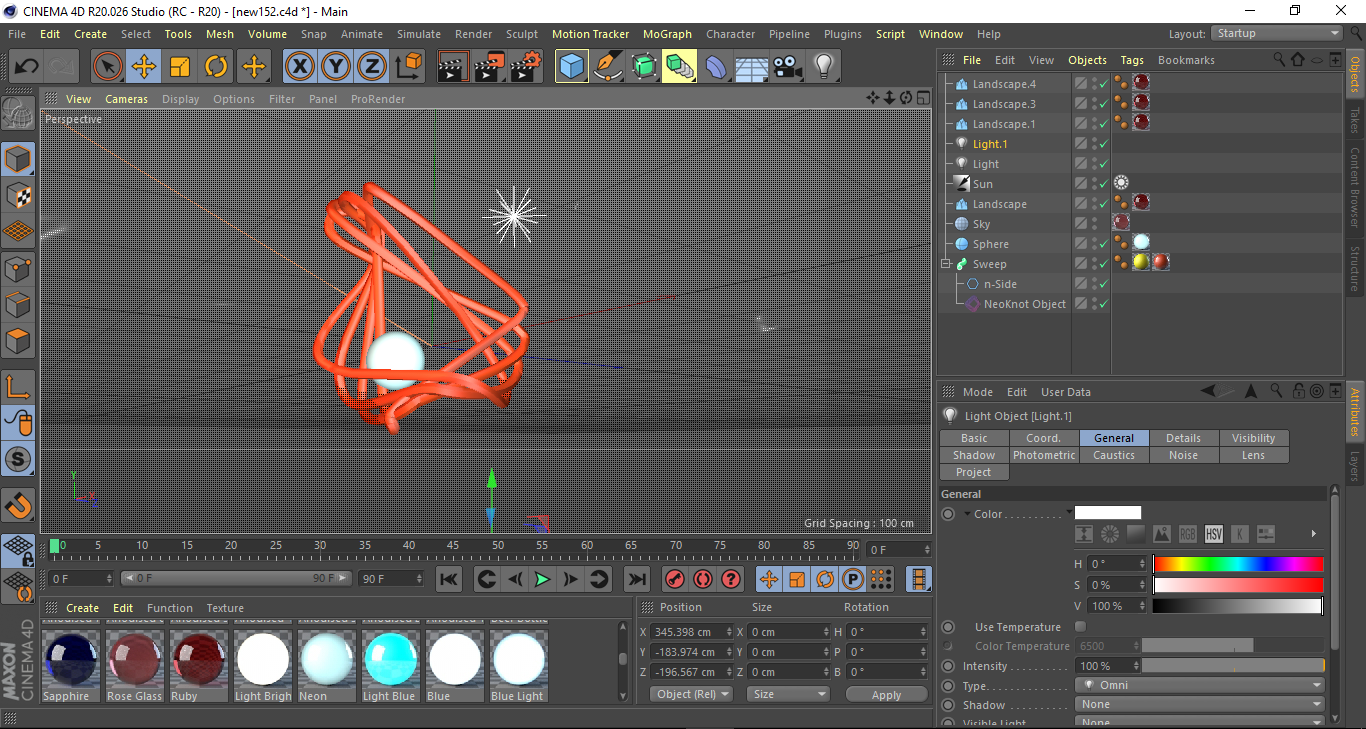Open the Spline Pen tool
Image resolution: width=1366 pixels, height=729 pixels.
[x=608, y=67]
